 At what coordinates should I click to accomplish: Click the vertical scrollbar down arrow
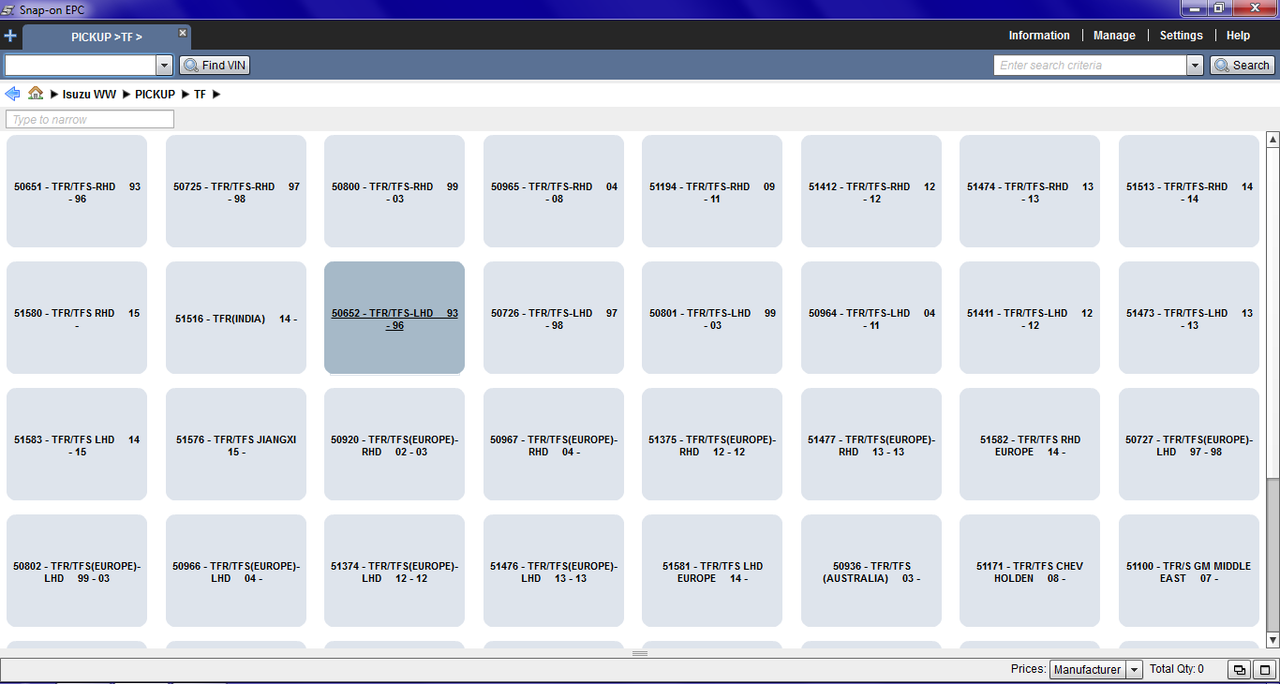pyautogui.click(x=1272, y=640)
